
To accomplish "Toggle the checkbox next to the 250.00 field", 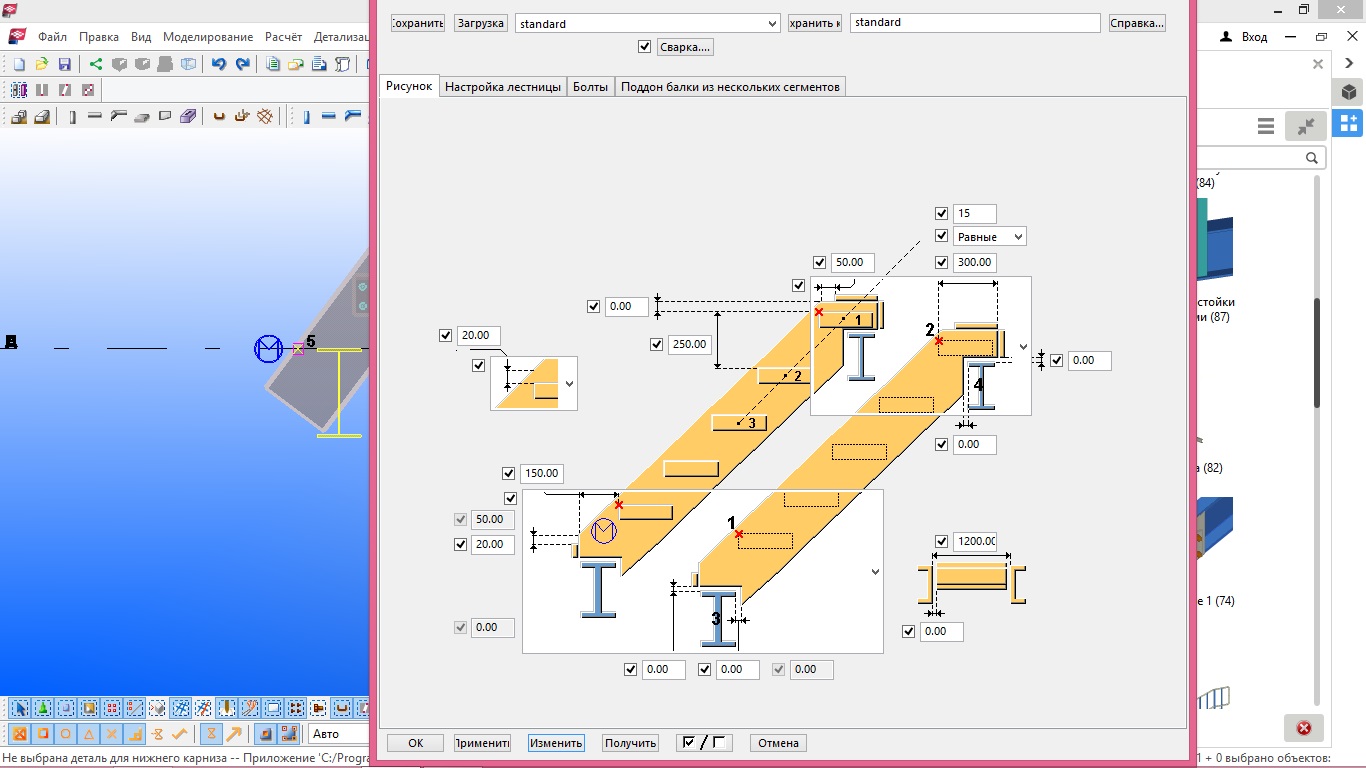I will point(656,344).
